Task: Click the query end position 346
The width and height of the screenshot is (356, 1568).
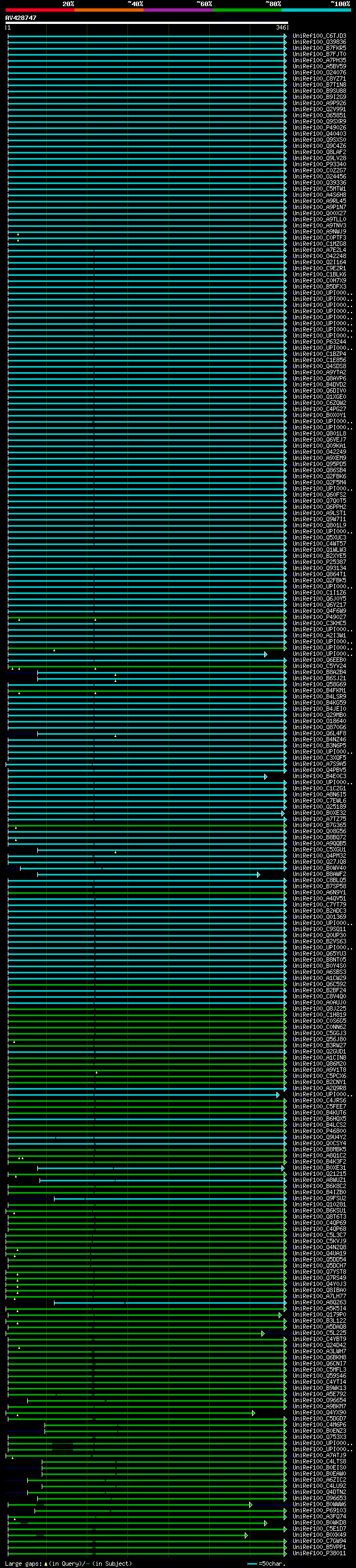Action: [281, 27]
